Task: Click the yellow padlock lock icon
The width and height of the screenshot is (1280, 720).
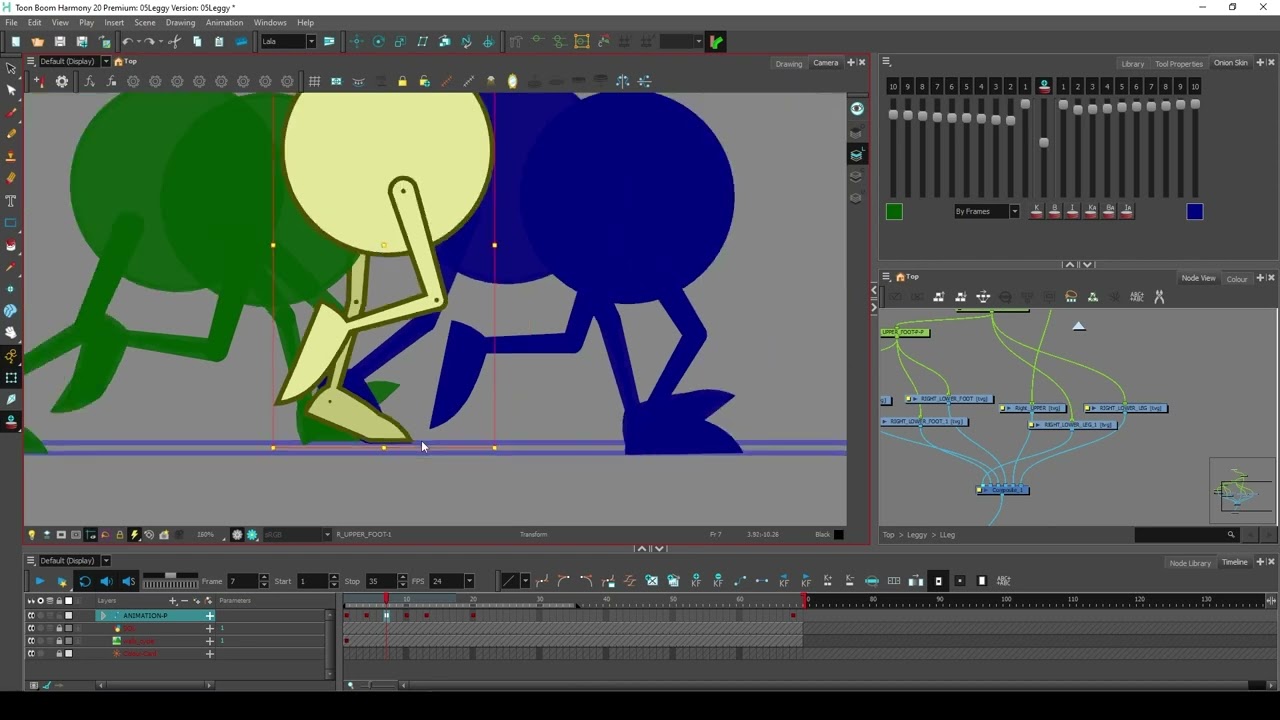Action: pos(402,81)
